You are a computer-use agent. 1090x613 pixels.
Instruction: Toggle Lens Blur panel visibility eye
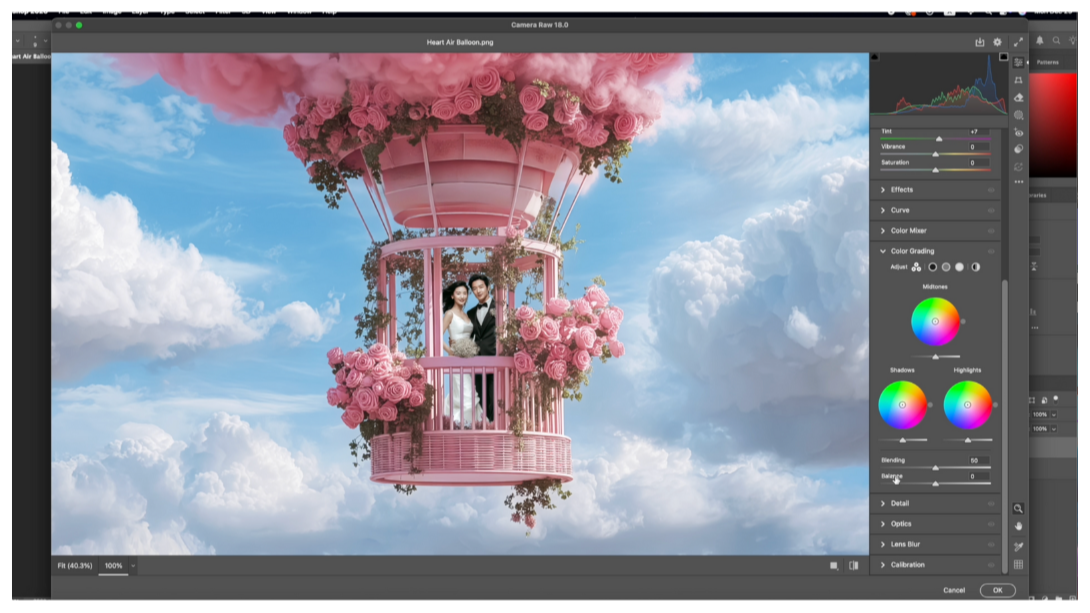(991, 544)
